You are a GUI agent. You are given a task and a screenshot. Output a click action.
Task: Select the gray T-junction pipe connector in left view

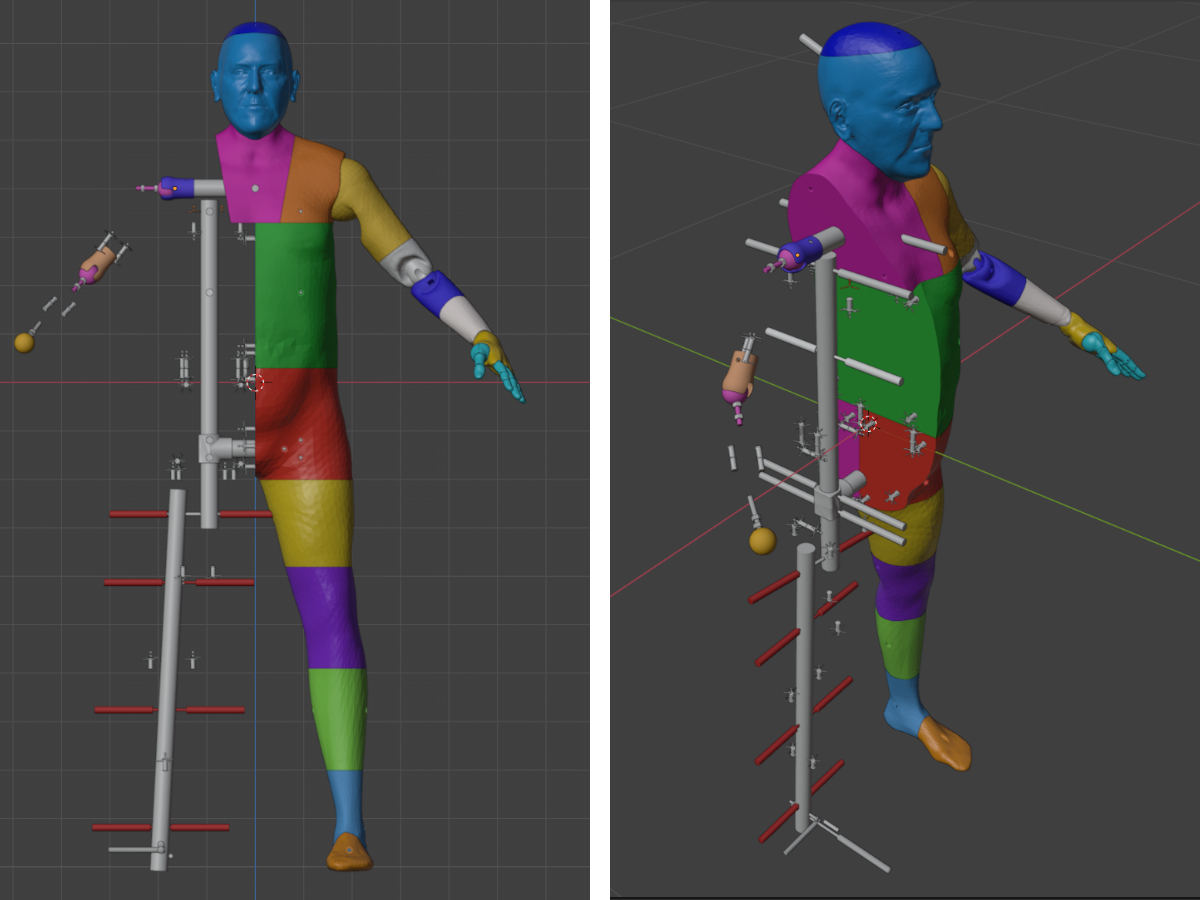pos(211,447)
